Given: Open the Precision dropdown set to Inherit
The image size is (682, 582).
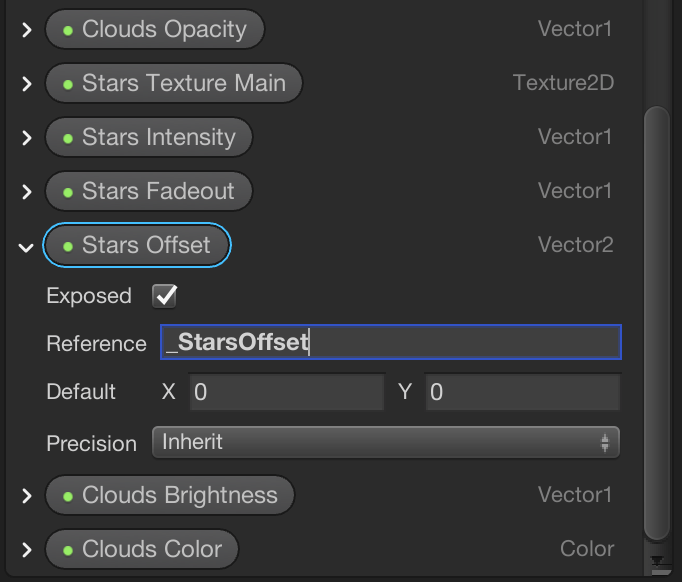Looking at the screenshot, I should click(385, 442).
